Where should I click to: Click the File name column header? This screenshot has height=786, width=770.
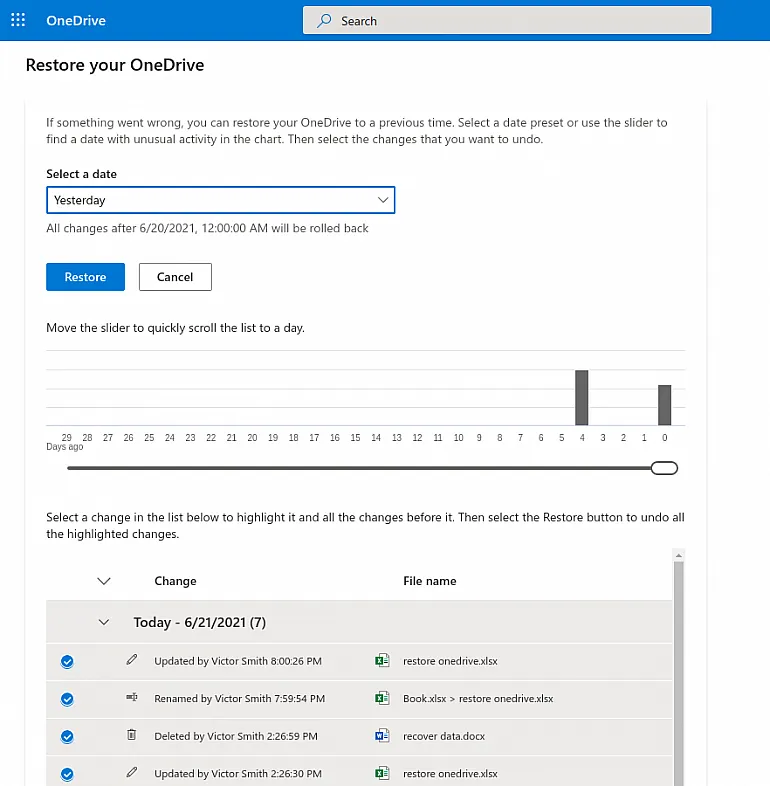point(429,581)
